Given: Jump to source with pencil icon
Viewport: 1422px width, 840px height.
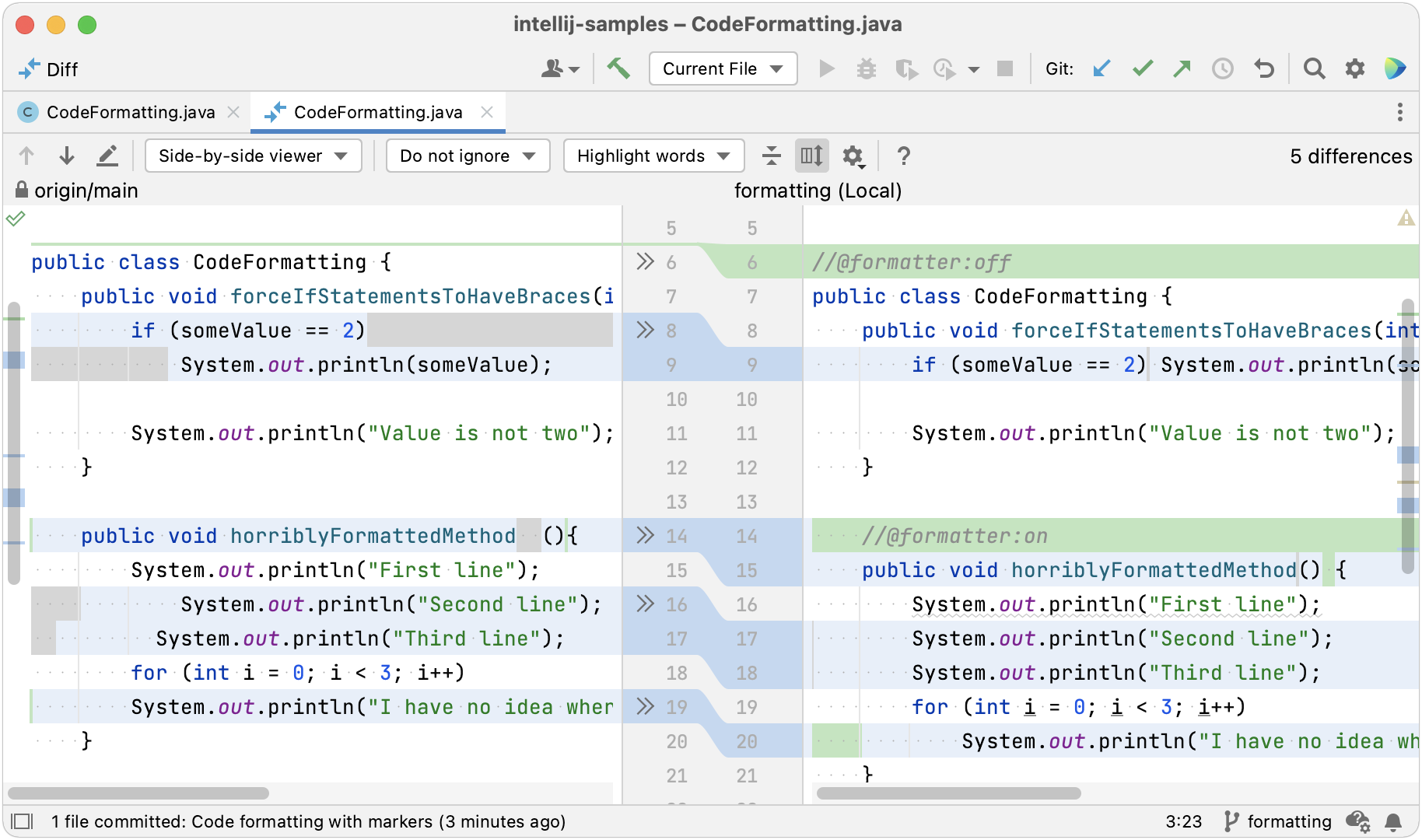Looking at the screenshot, I should coord(107,156).
